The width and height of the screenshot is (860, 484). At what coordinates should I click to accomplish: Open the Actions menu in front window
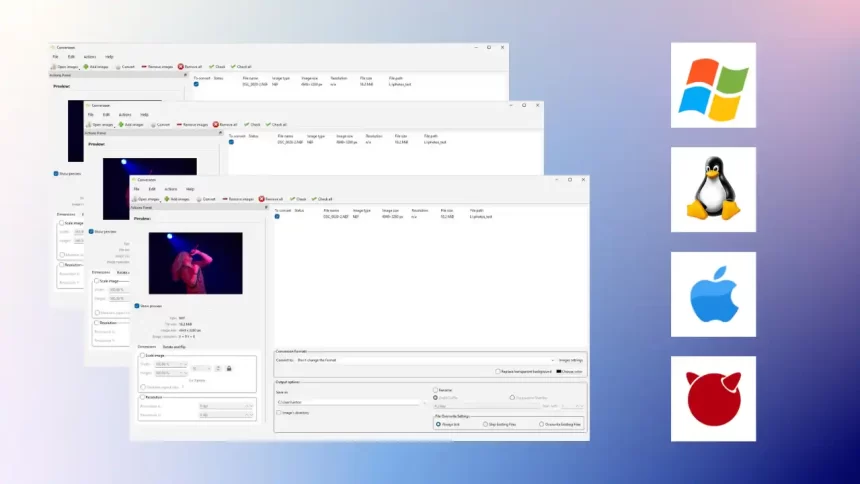tap(170, 189)
